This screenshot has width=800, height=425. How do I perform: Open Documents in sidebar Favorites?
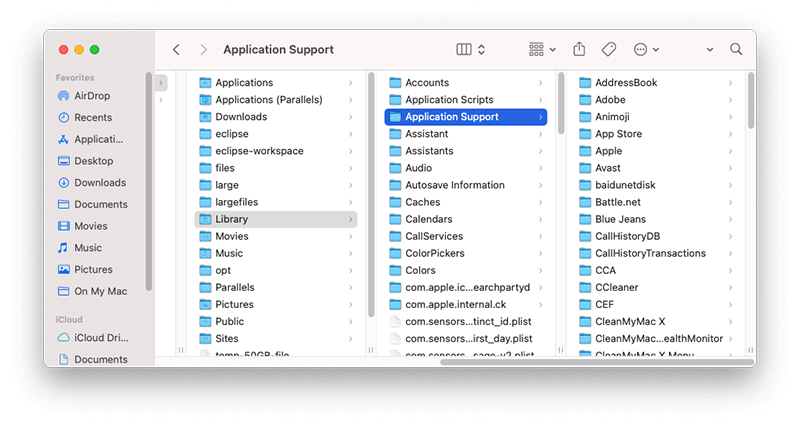tap(93, 204)
